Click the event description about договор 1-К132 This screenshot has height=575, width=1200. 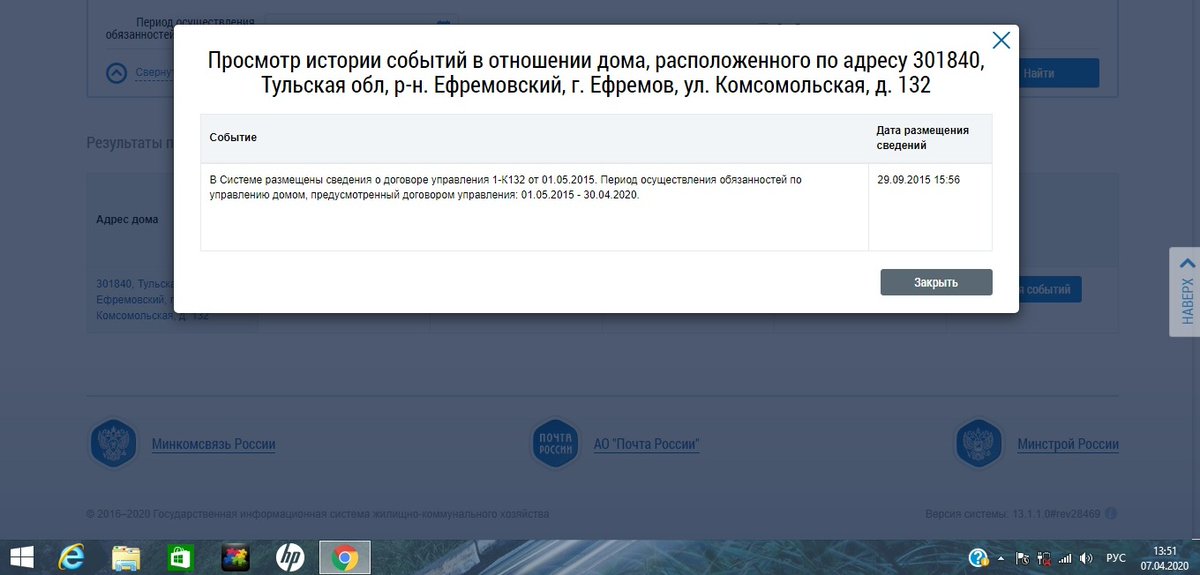pos(506,187)
